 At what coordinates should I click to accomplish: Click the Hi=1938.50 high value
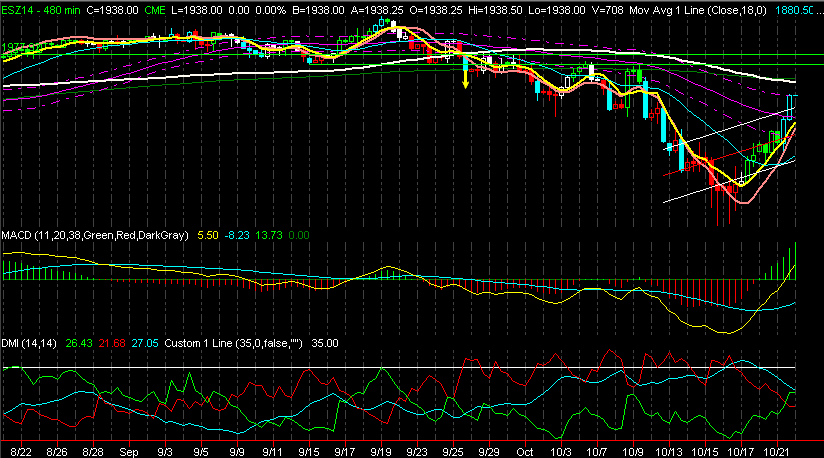(x=494, y=10)
